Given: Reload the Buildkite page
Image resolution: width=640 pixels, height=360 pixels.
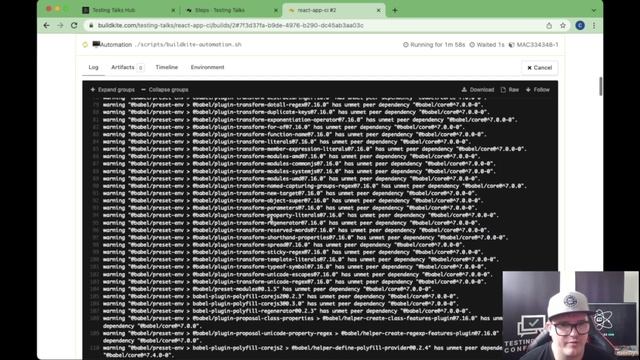Looking at the screenshot, I should [x=74, y=25].
